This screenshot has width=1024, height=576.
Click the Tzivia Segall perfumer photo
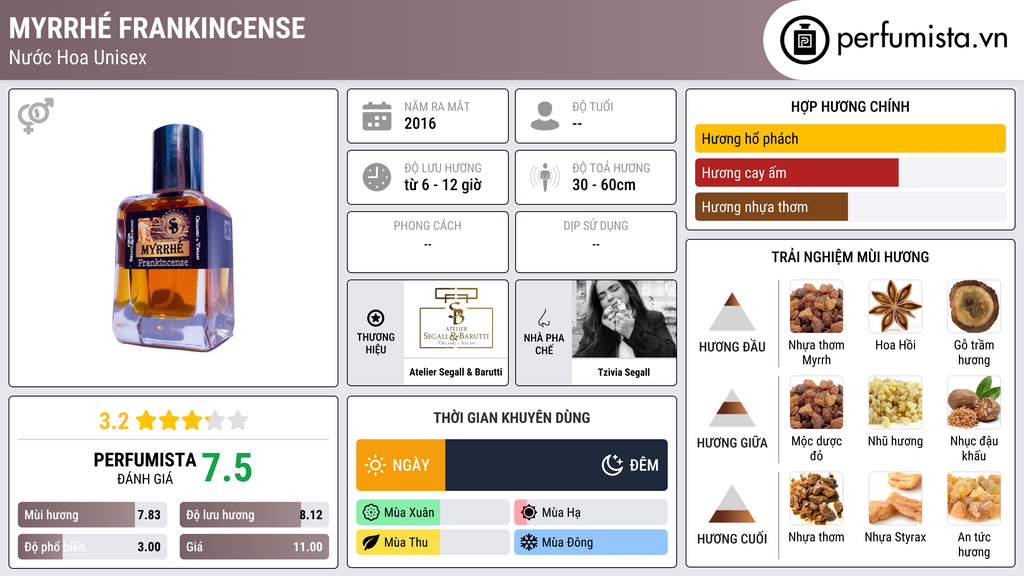(x=624, y=319)
